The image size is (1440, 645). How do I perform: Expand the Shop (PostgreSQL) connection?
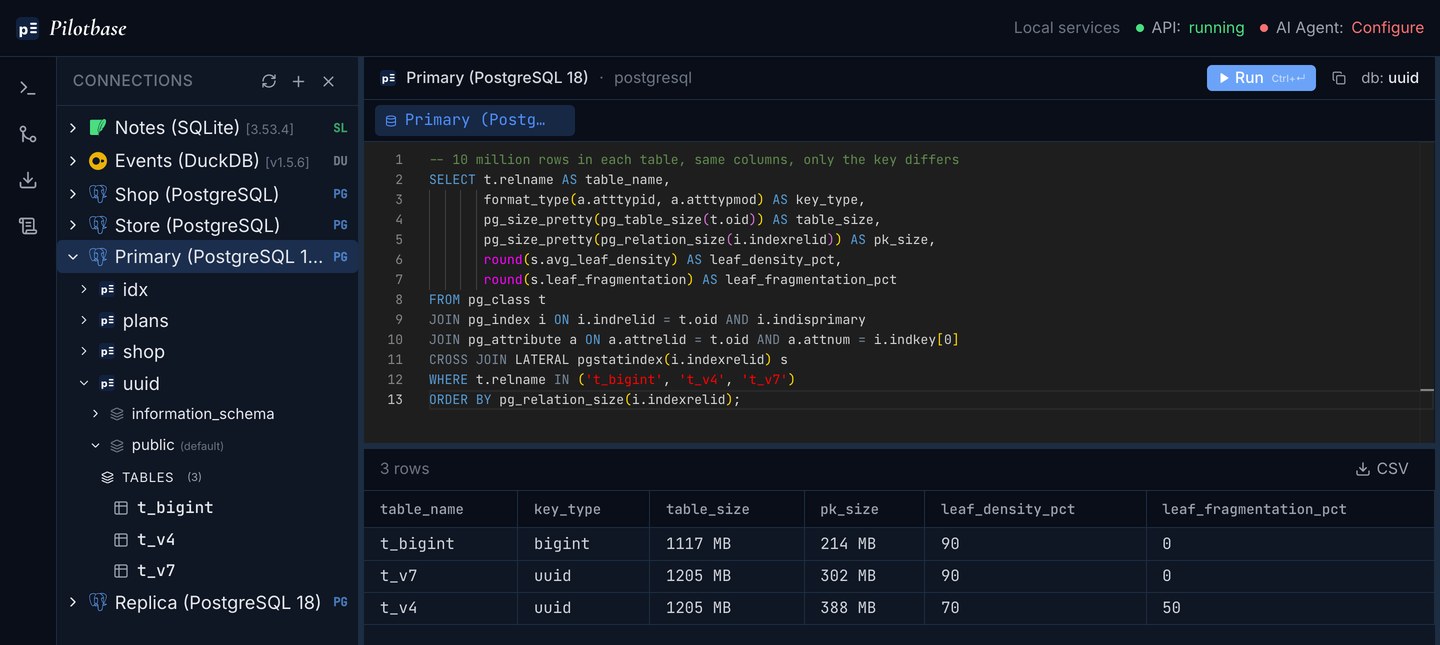point(73,194)
